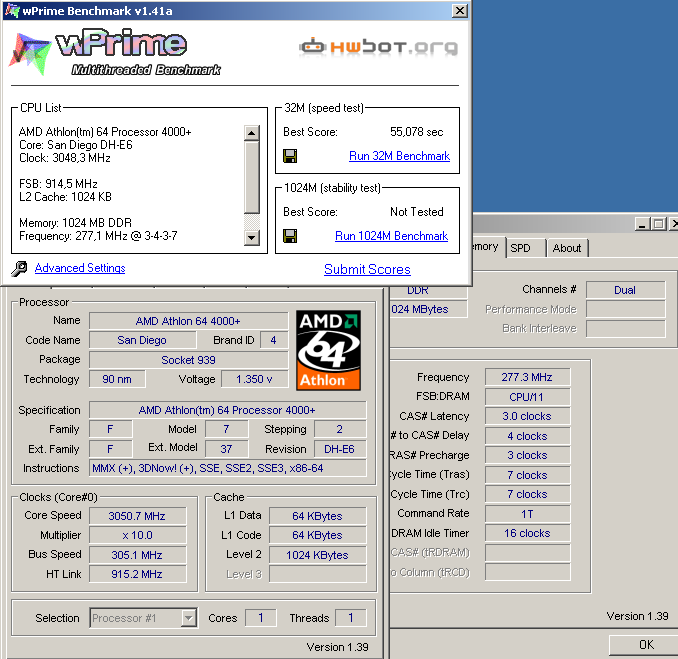The height and width of the screenshot is (659, 678).
Task: Click the Ext. Model value 37
Action: pos(226,449)
